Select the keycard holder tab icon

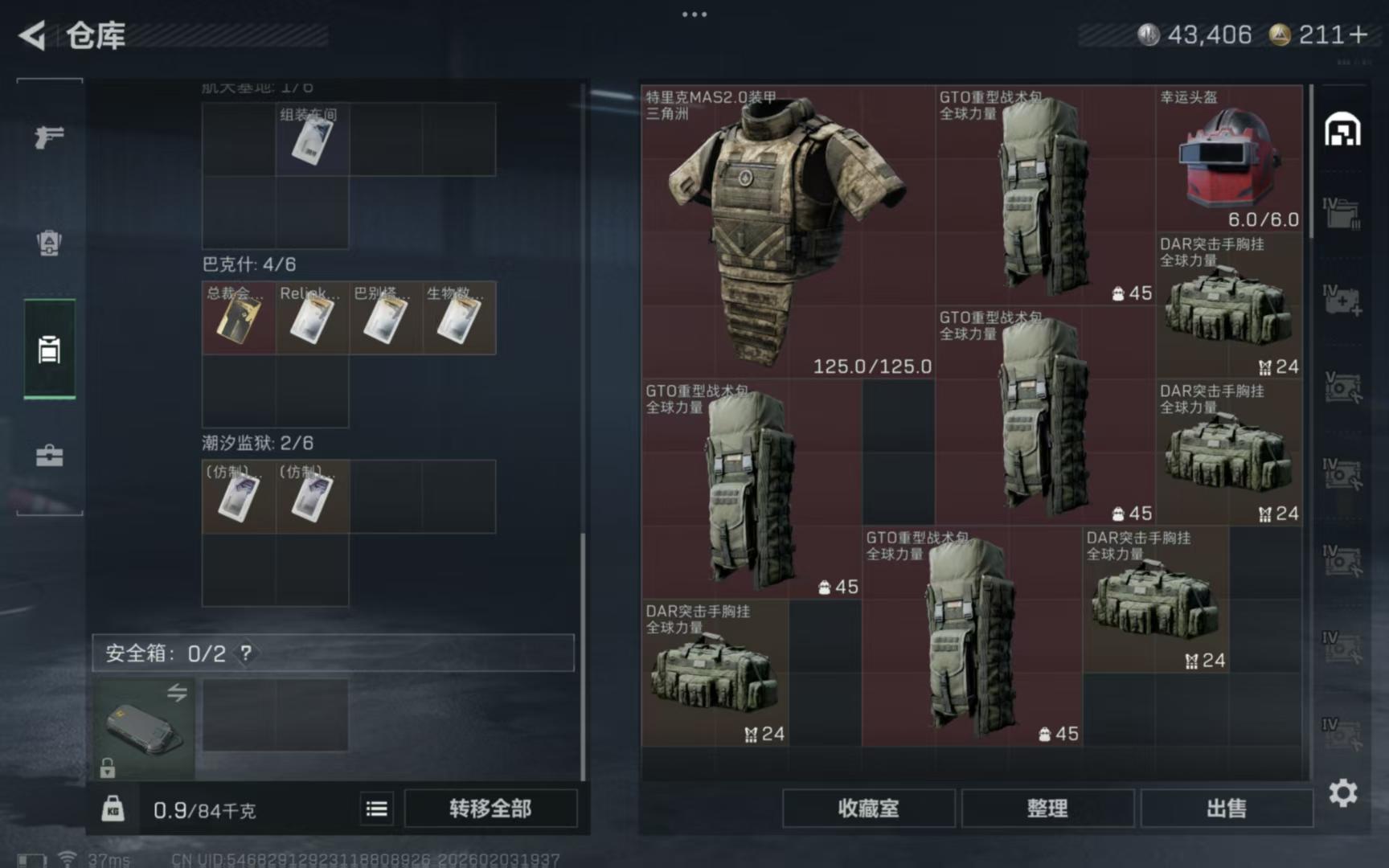pos(49,350)
